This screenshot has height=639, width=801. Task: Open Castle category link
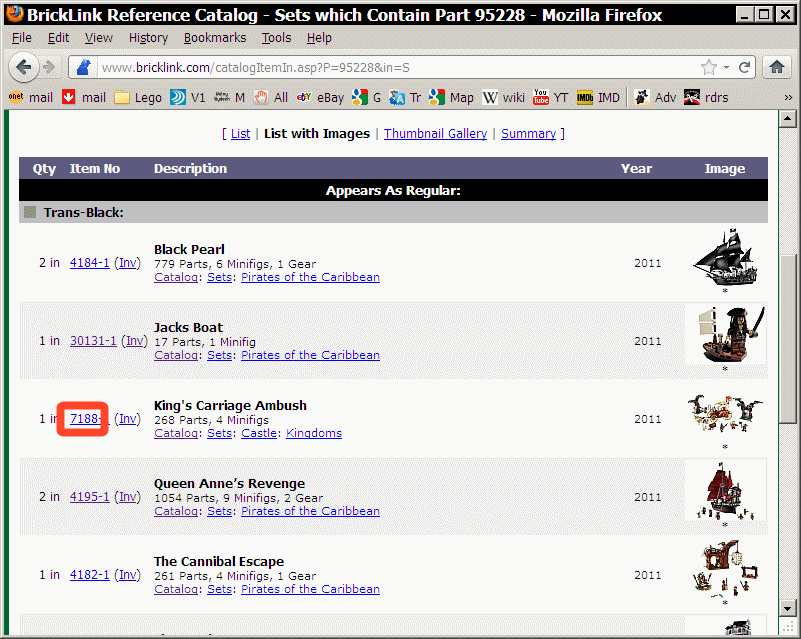point(259,433)
